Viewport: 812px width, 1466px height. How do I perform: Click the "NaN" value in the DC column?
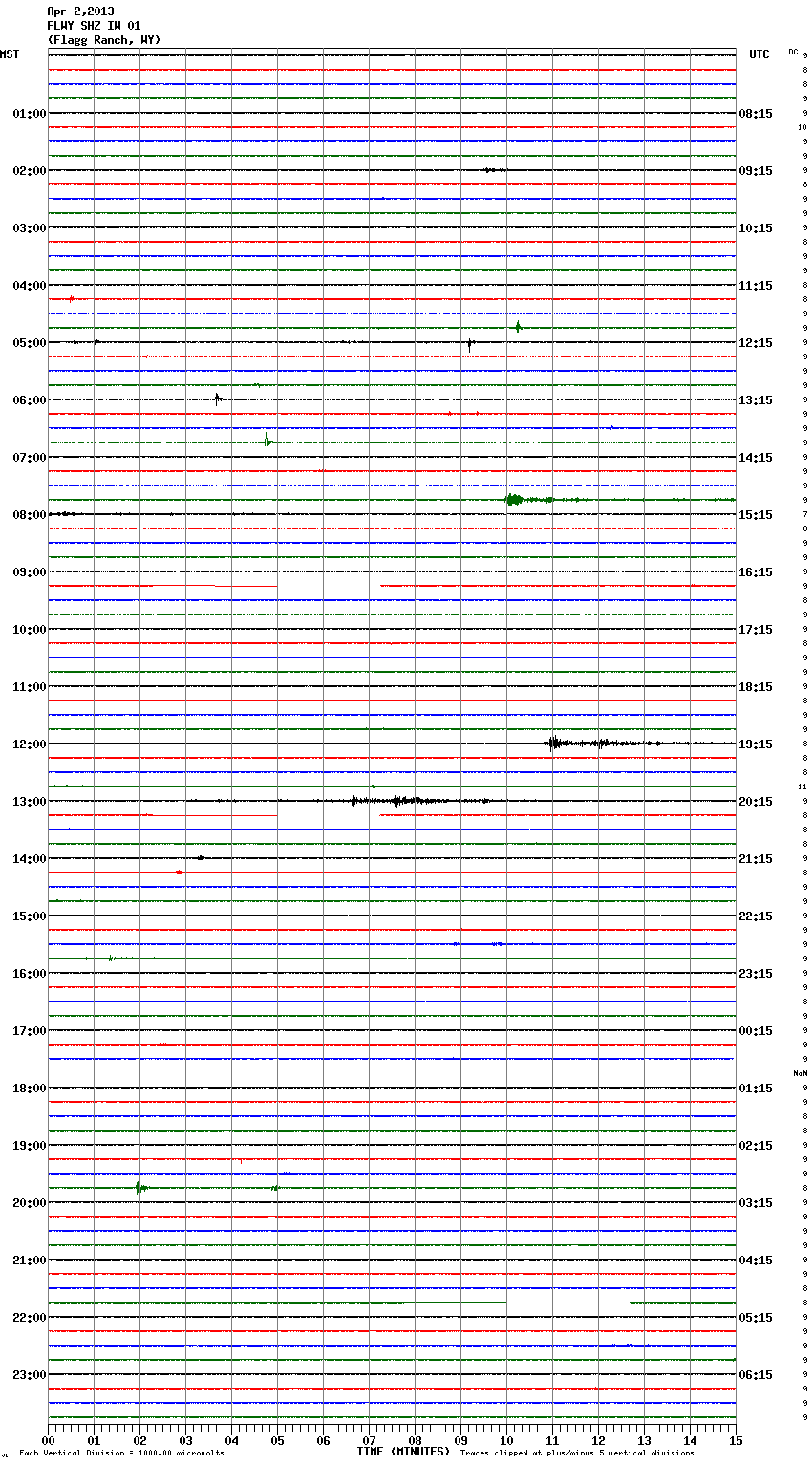coord(801,1074)
